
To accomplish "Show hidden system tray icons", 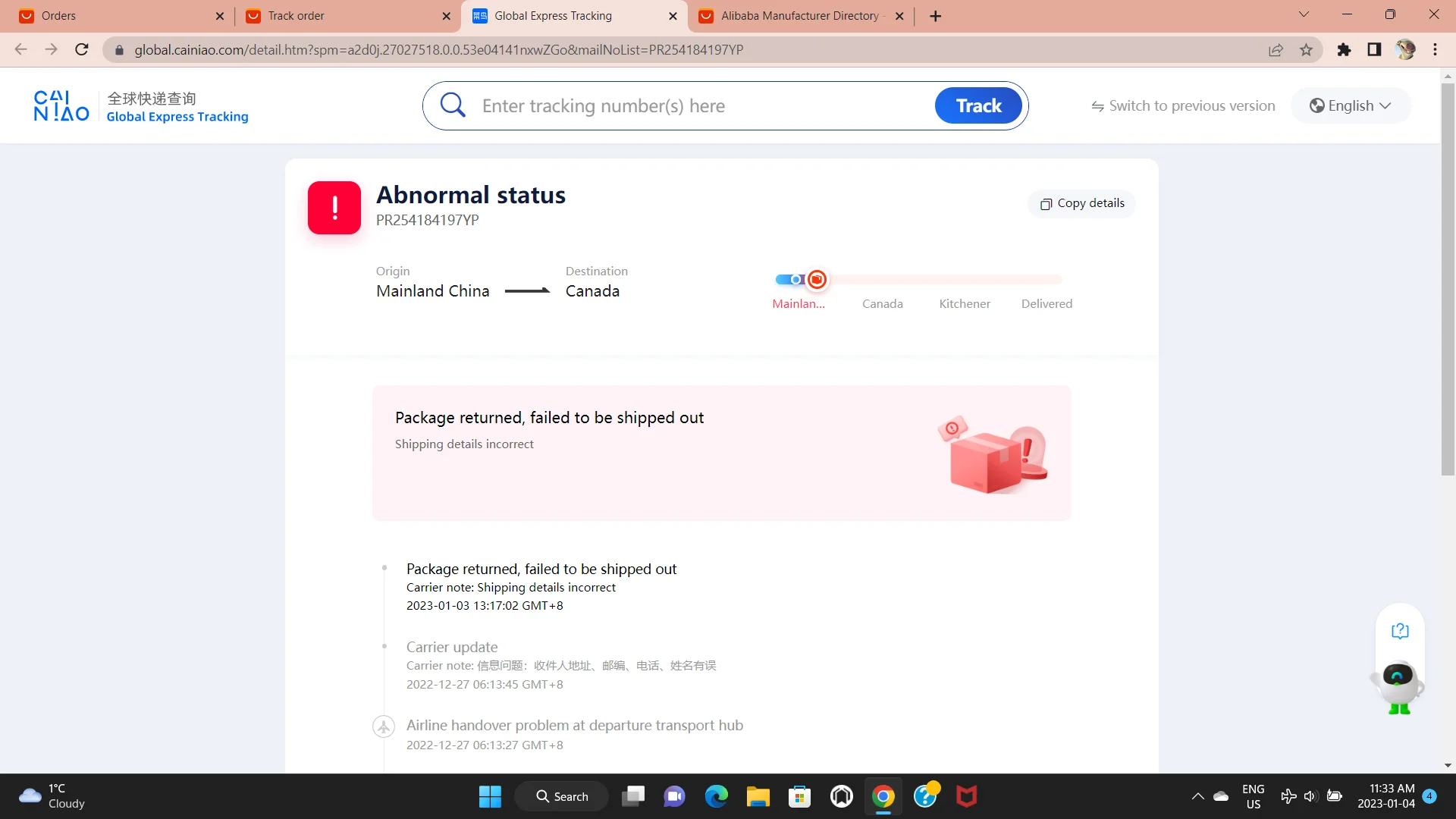I will pyautogui.click(x=1197, y=796).
